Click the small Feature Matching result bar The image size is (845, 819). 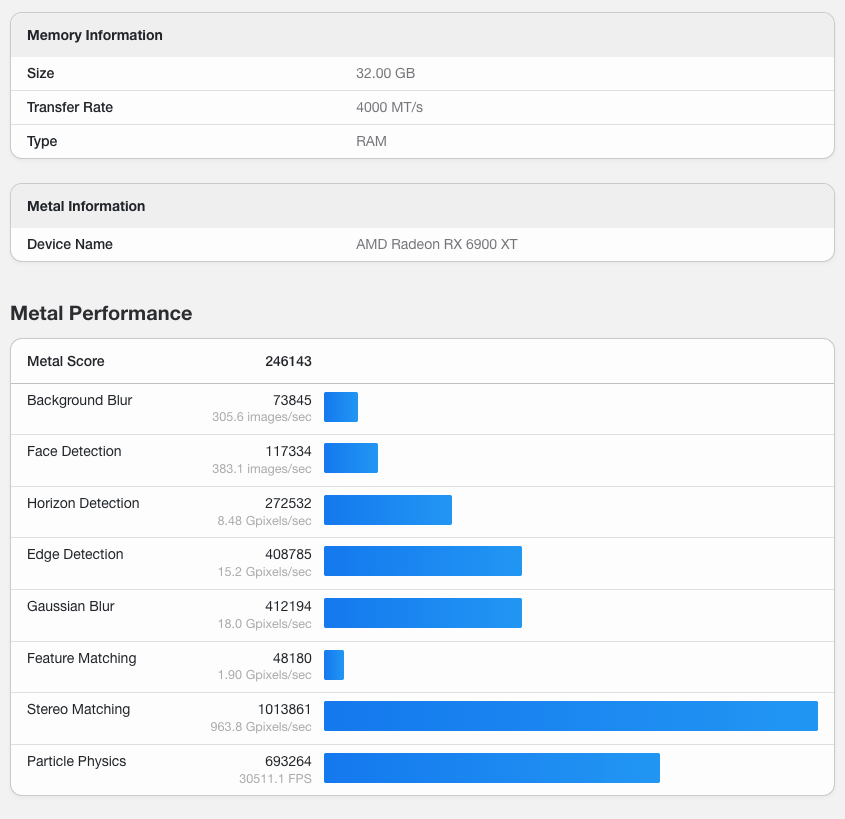(x=334, y=665)
